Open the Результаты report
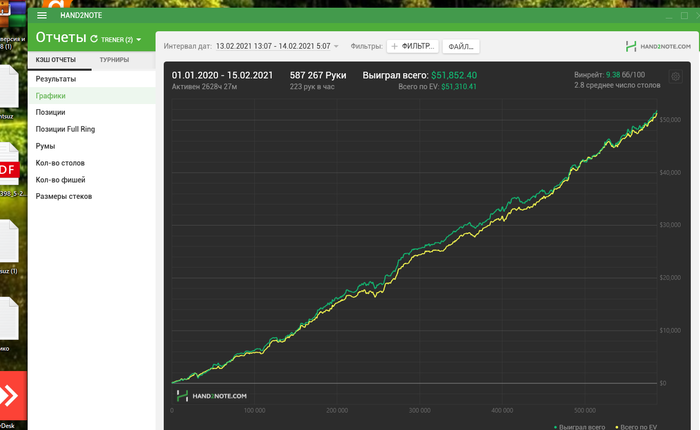 (92, 79)
